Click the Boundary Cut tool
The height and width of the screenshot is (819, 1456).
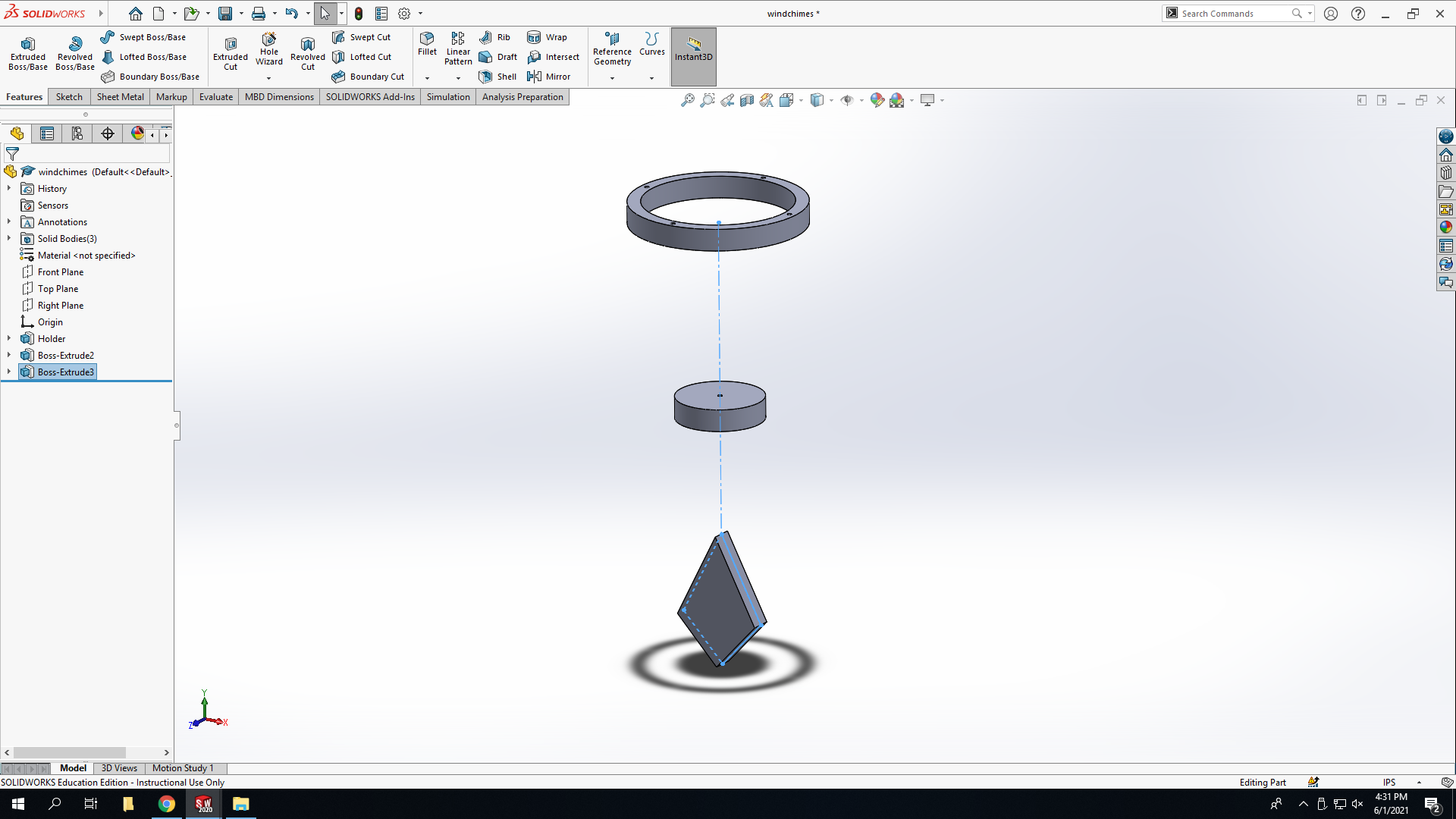coord(369,77)
